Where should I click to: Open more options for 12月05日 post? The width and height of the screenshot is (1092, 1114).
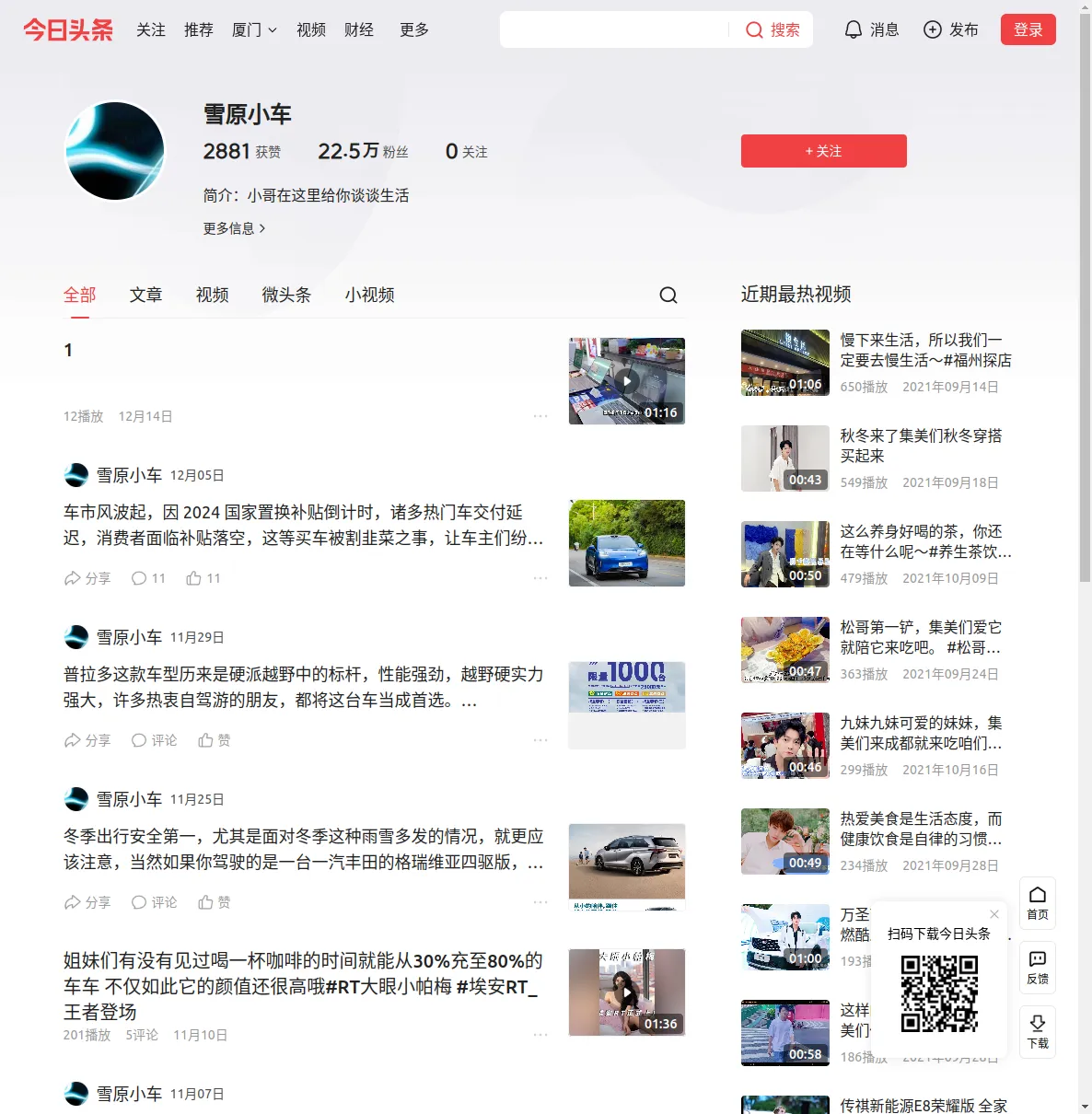(x=540, y=578)
